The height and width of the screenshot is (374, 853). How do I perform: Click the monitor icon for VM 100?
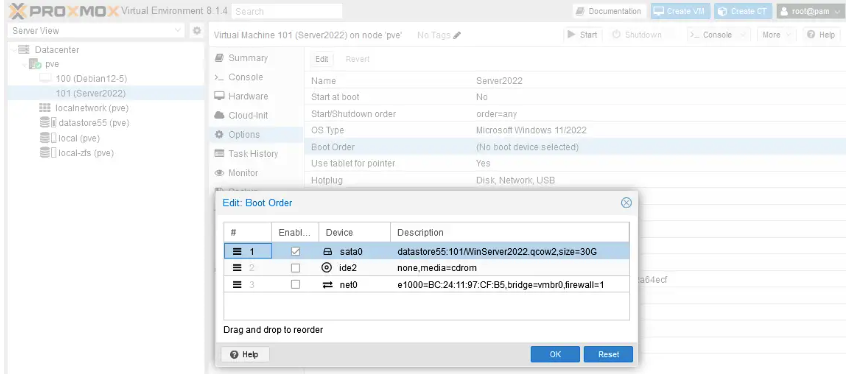46,79
